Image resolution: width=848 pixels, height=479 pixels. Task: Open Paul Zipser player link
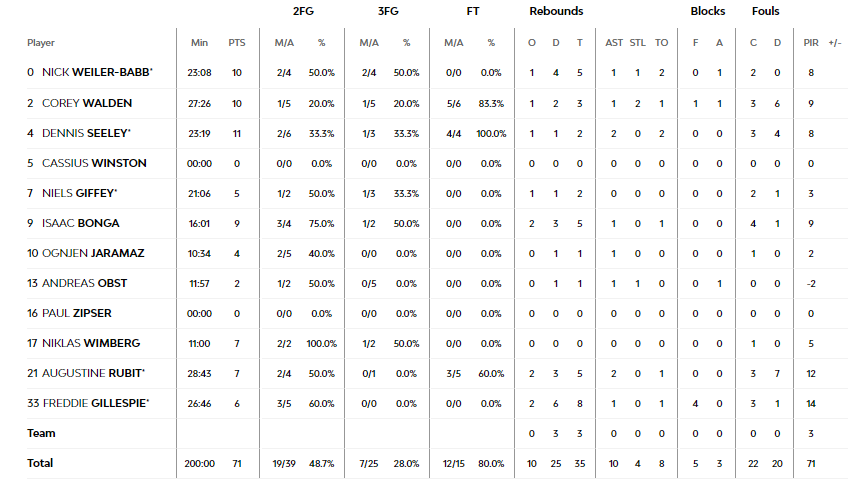click(77, 313)
